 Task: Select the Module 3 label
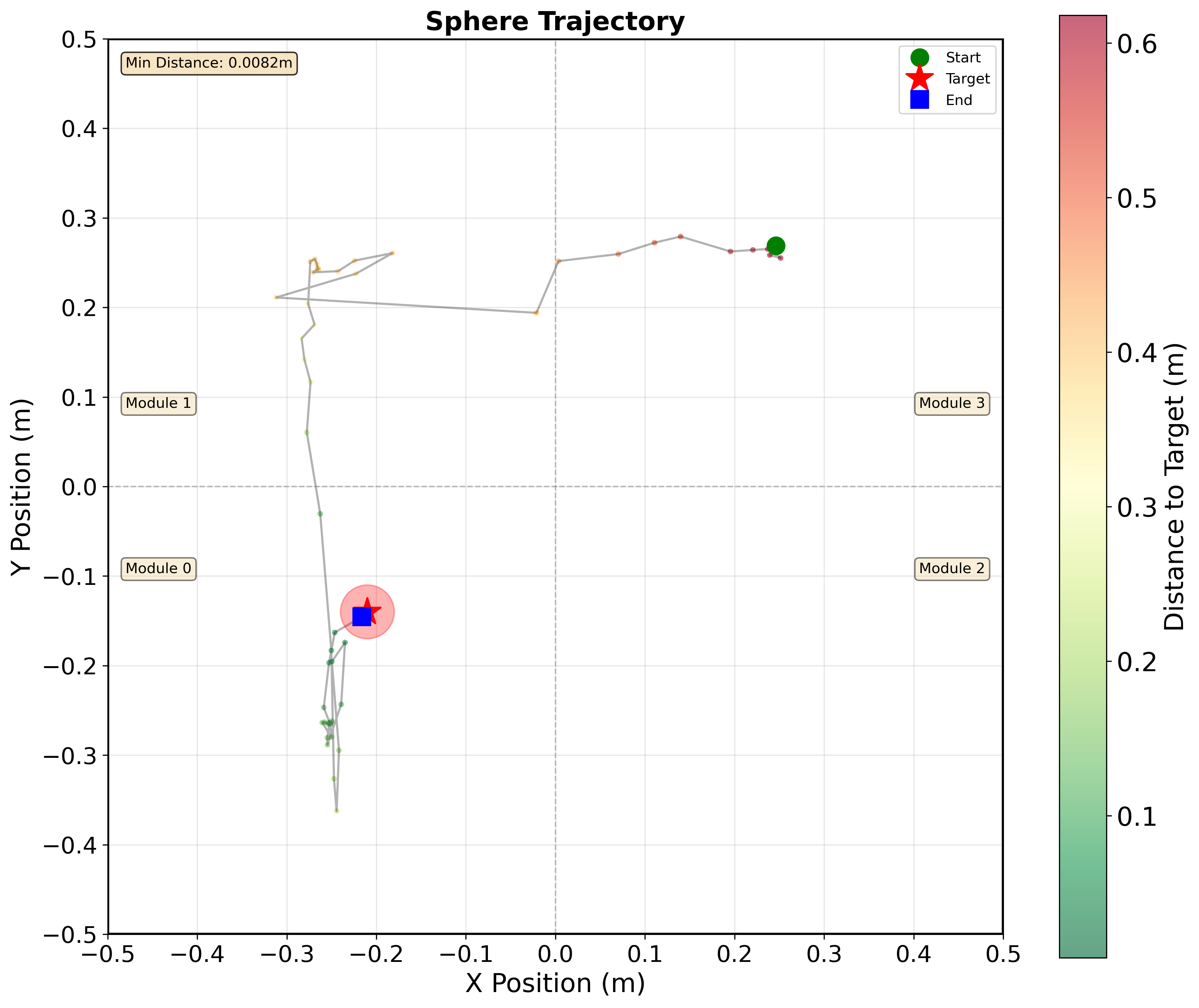point(952,403)
